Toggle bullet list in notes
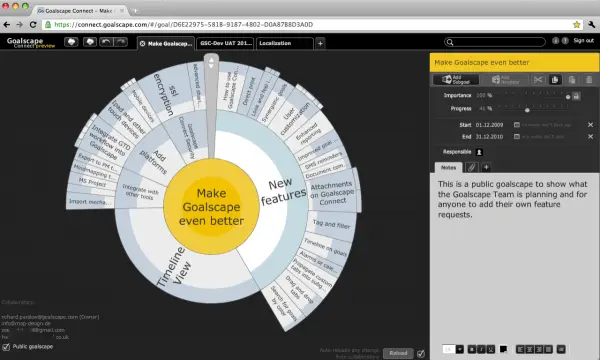 (561, 349)
